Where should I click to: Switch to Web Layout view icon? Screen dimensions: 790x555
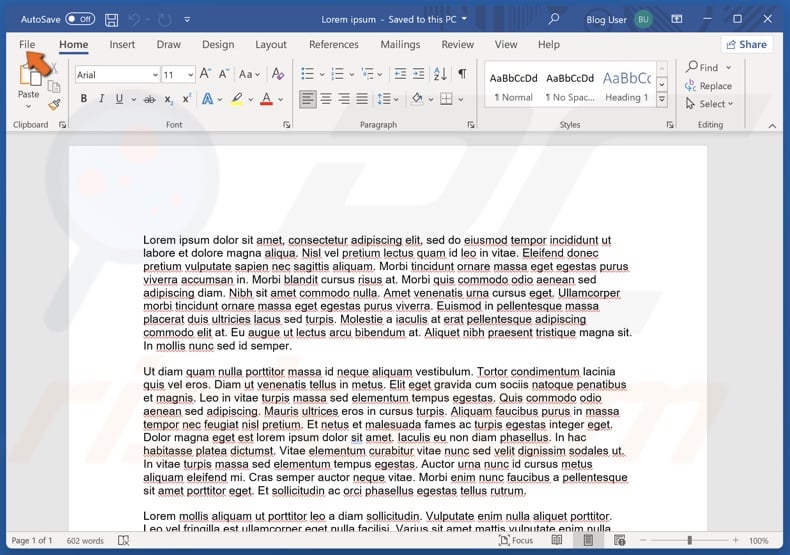tap(620, 540)
